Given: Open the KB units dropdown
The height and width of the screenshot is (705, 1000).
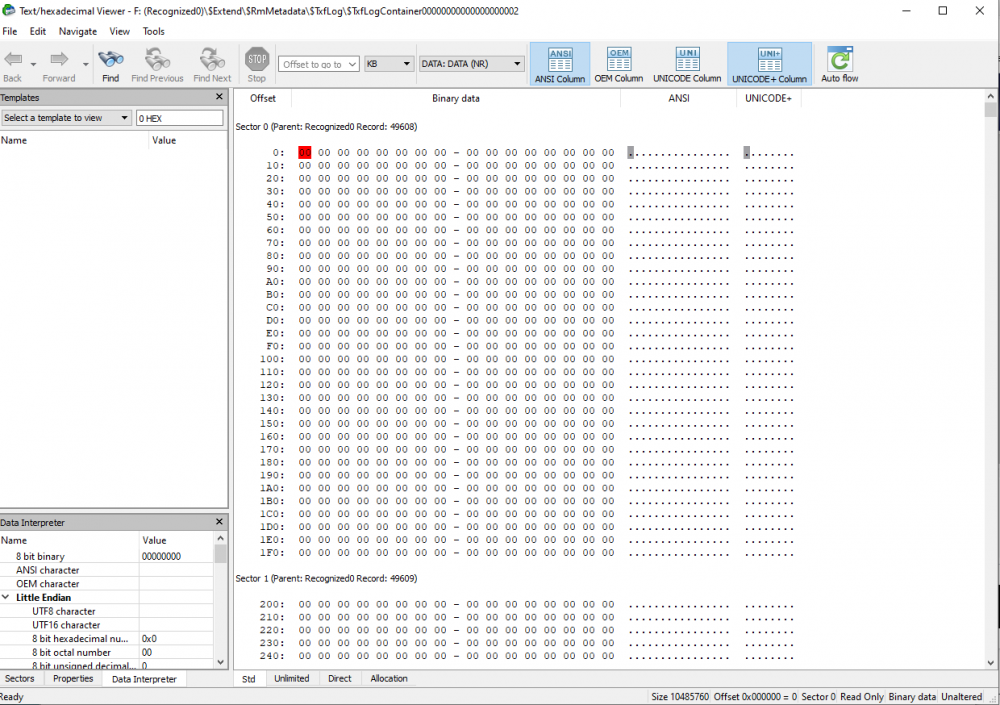Looking at the screenshot, I should coord(389,64).
